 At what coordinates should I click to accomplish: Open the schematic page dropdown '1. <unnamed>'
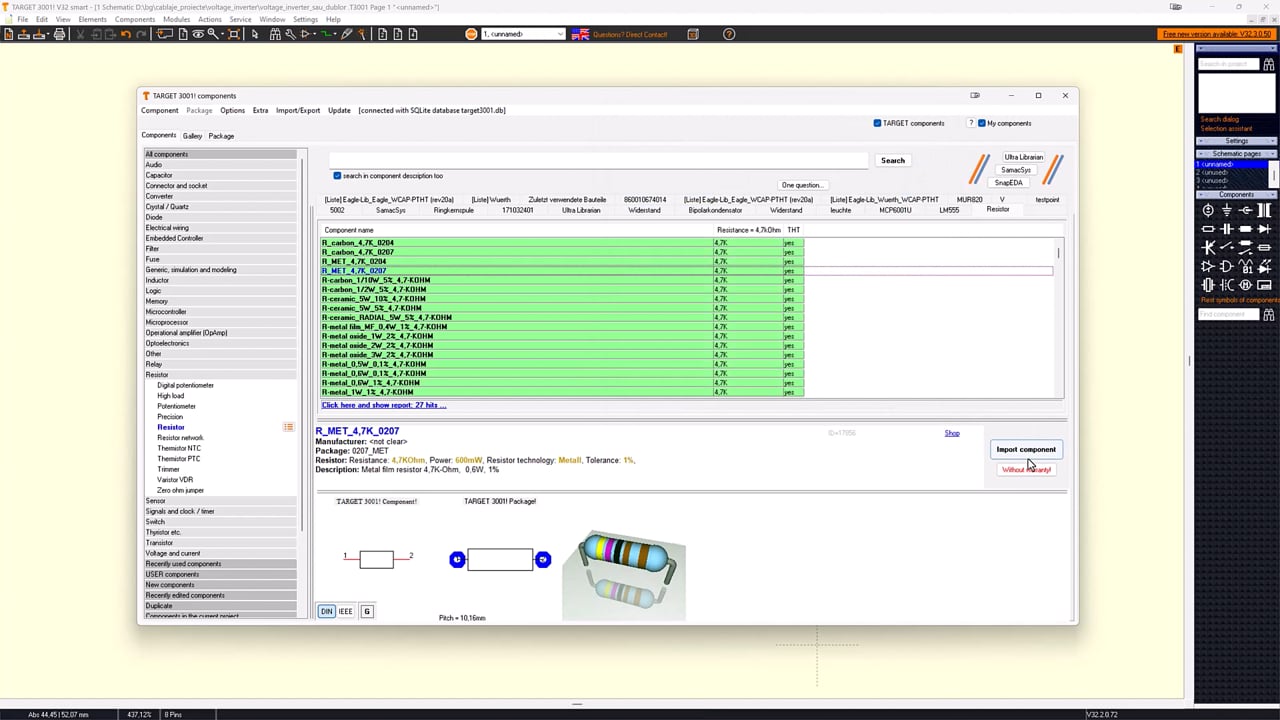click(523, 34)
